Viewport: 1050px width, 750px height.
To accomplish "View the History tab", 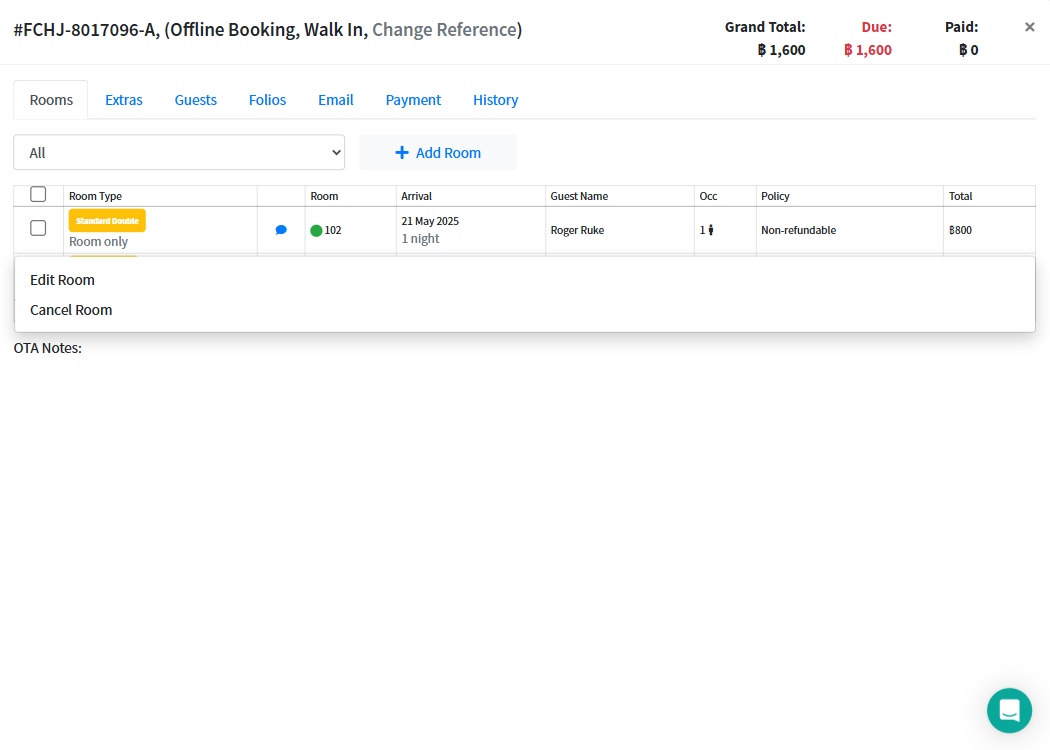I will (x=495, y=100).
